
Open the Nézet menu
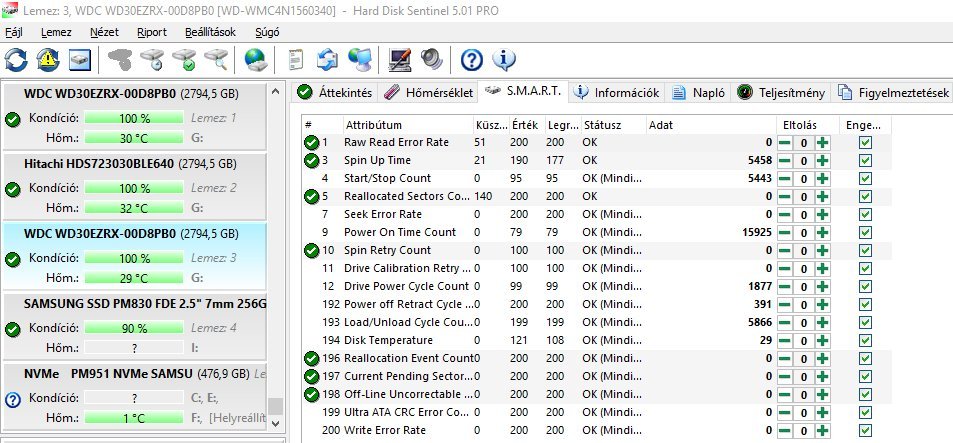click(104, 32)
